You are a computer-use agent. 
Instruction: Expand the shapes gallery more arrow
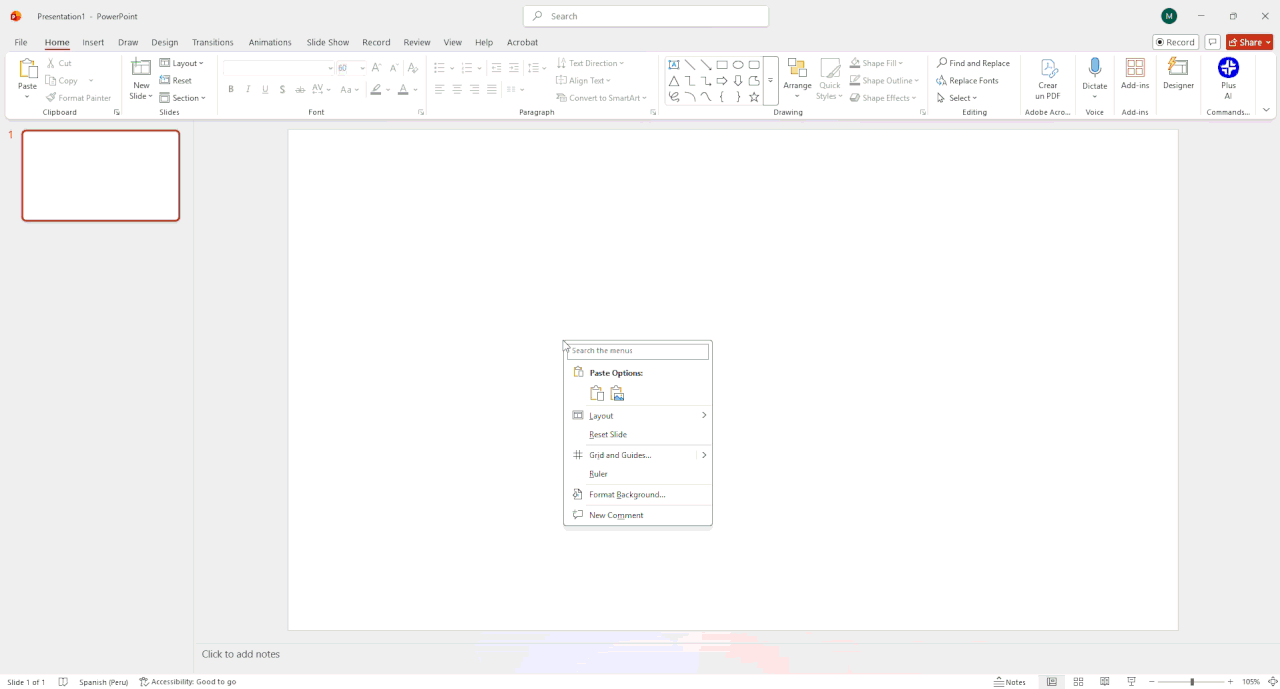tap(770, 81)
